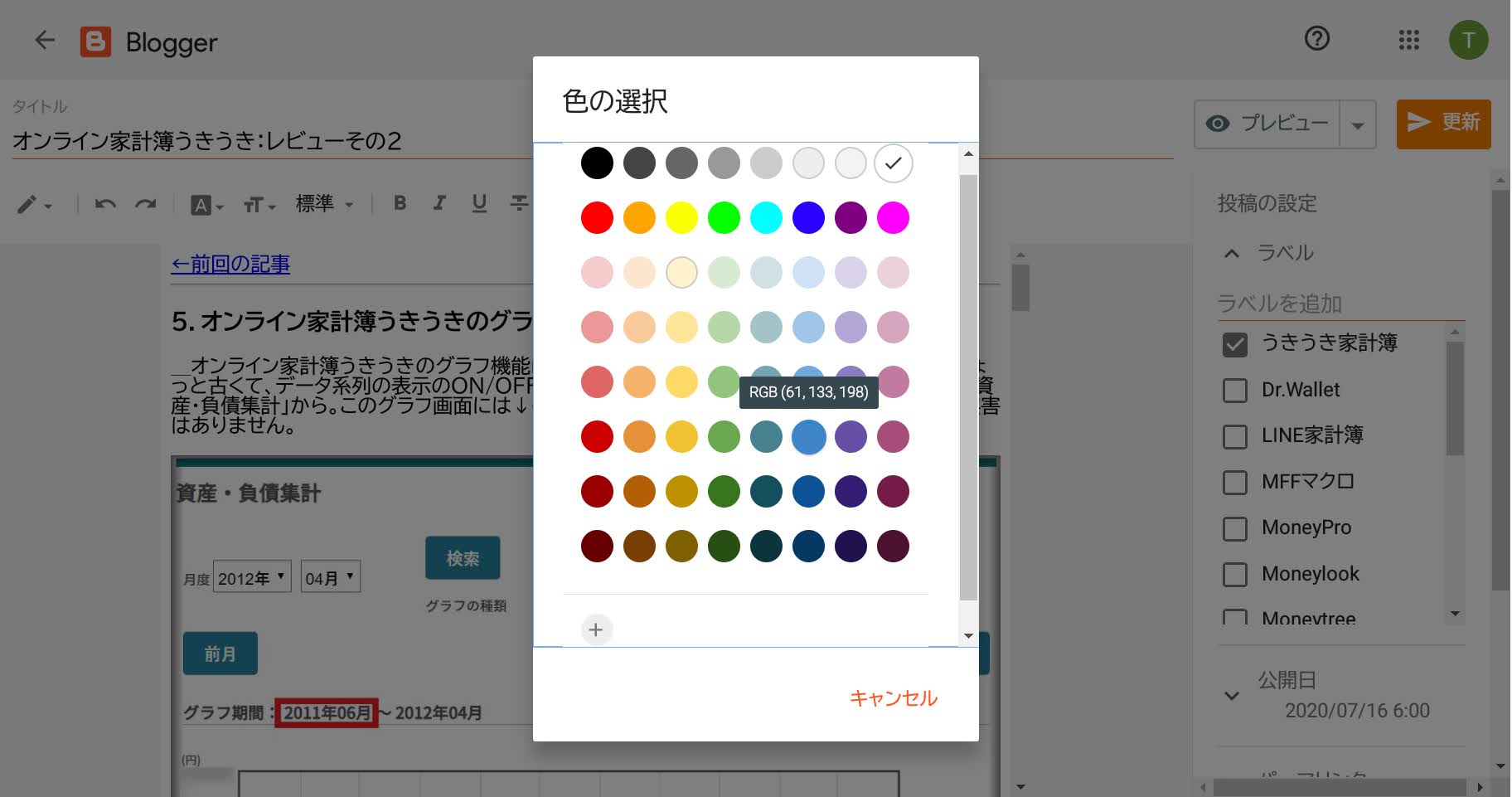Click the color list scroll down arrow
The image size is (1512, 797).
[x=968, y=636]
